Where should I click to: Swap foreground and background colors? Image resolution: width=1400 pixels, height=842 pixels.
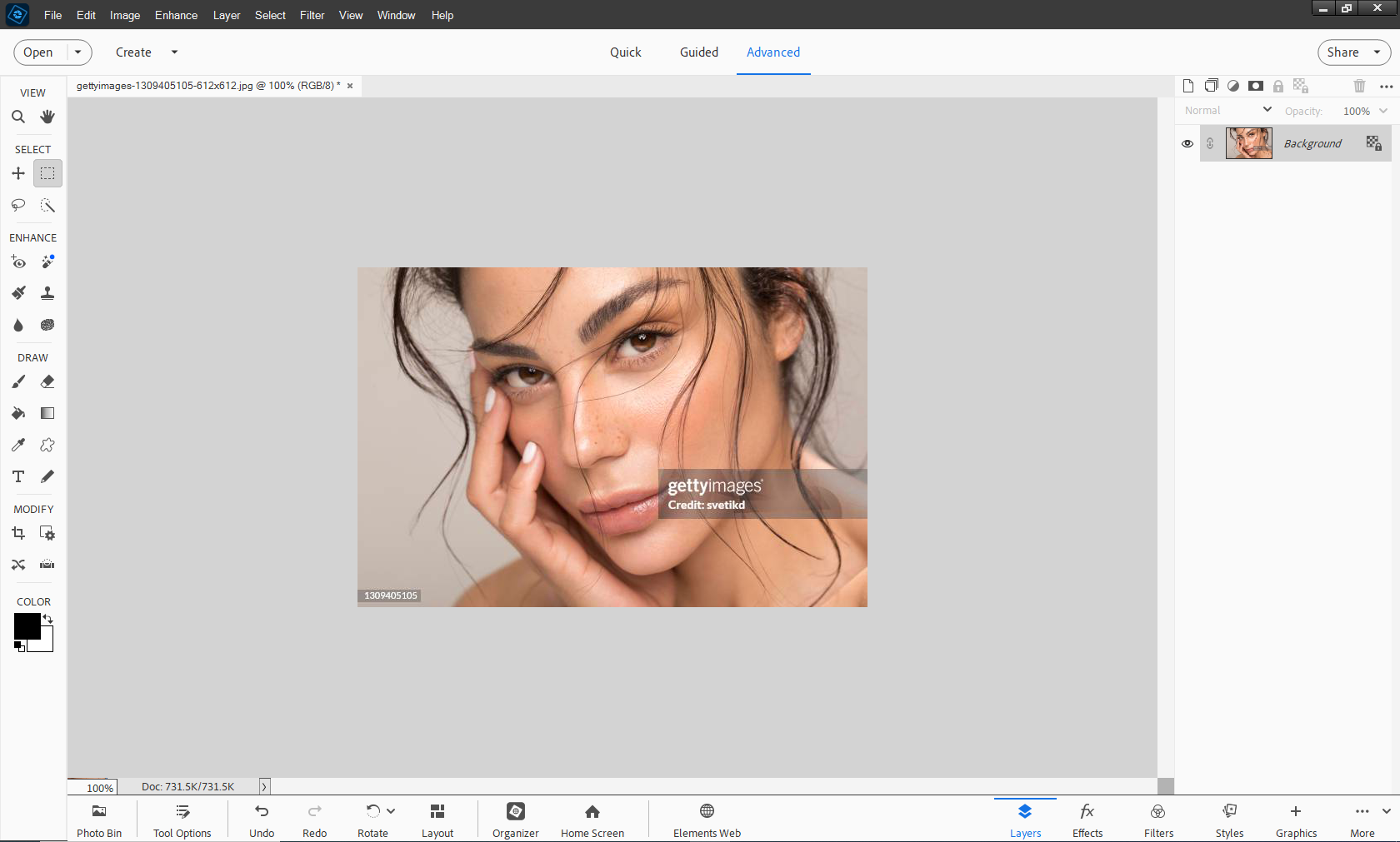tap(48, 619)
